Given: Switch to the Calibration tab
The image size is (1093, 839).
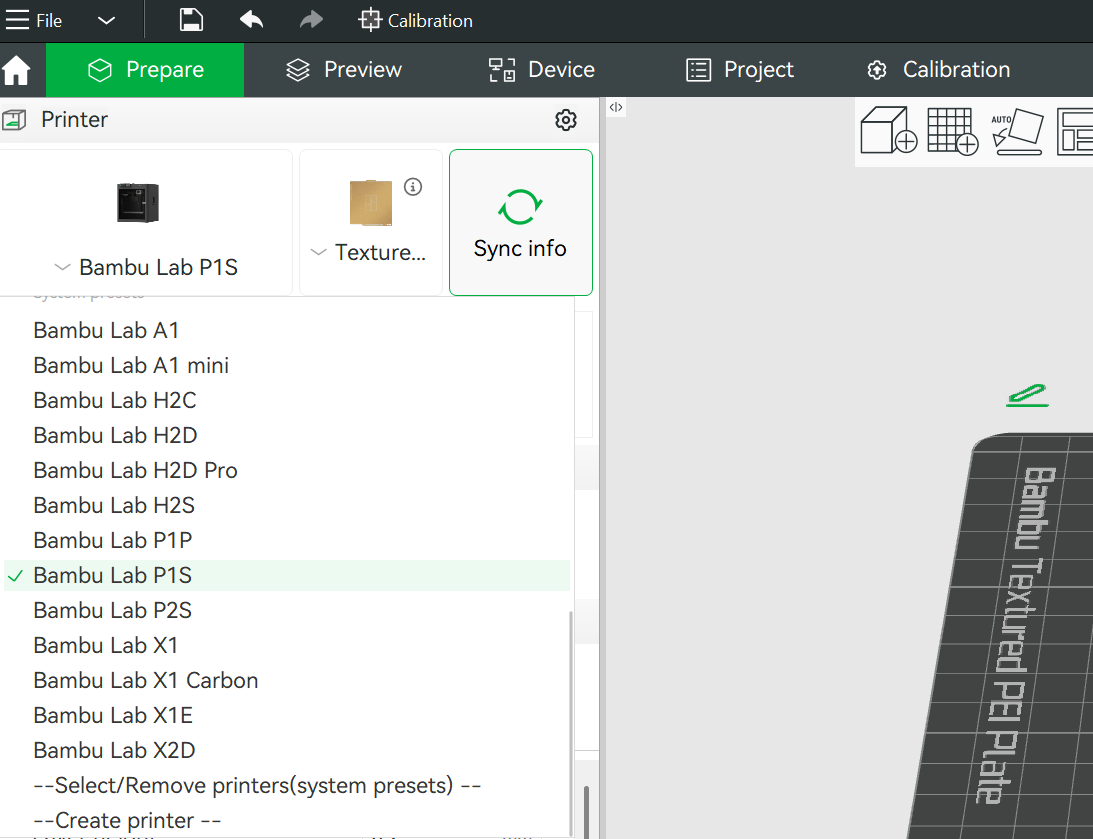Looking at the screenshot, I should (x=938, y=70).
